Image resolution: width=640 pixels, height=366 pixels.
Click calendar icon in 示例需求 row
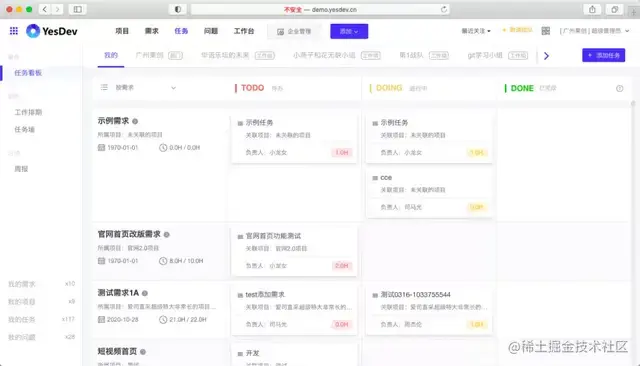click(x=101, y=147)
